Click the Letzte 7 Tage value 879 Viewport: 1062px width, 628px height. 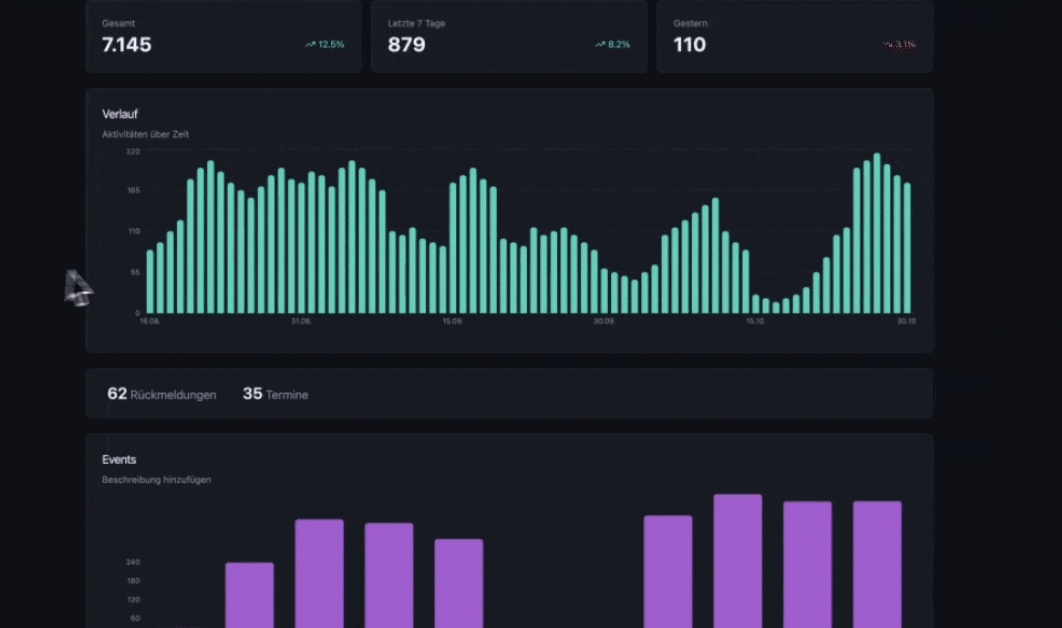pyautogui.click(x=406, y=45)
